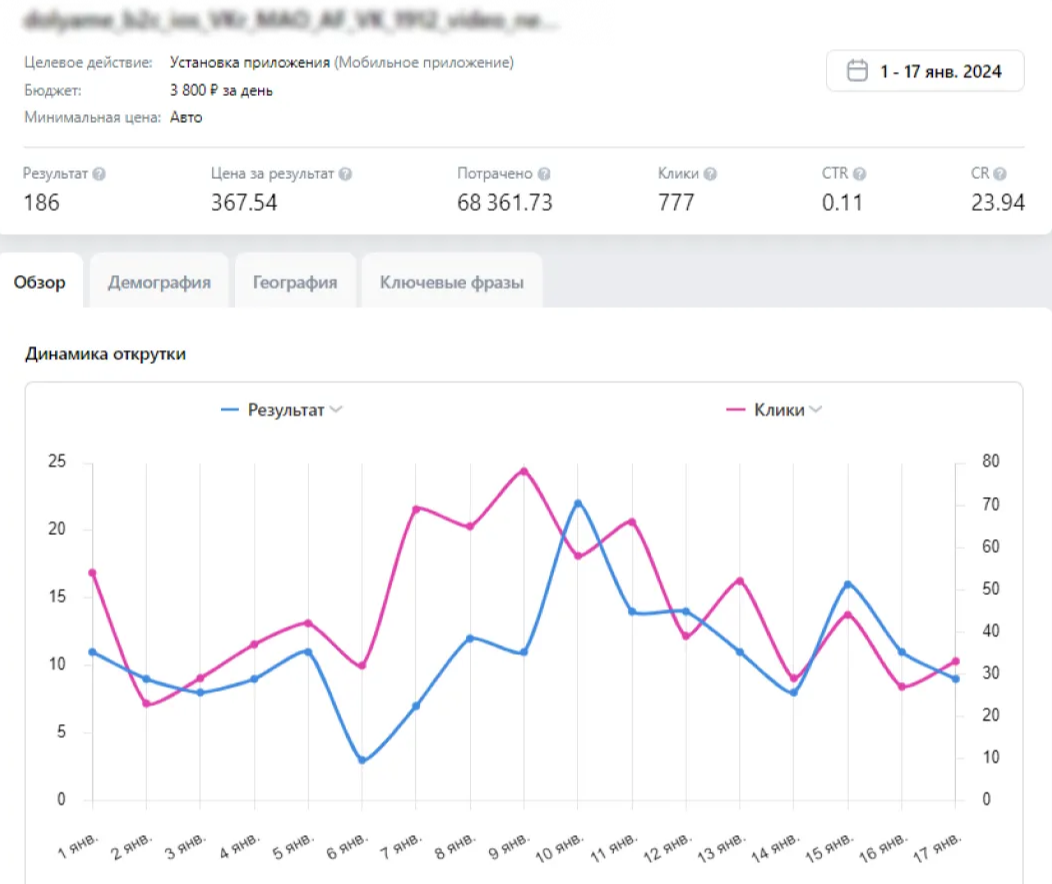Click the pink peak data point on 9 янв.
The image size is (1052, 884).
point(523,471)
